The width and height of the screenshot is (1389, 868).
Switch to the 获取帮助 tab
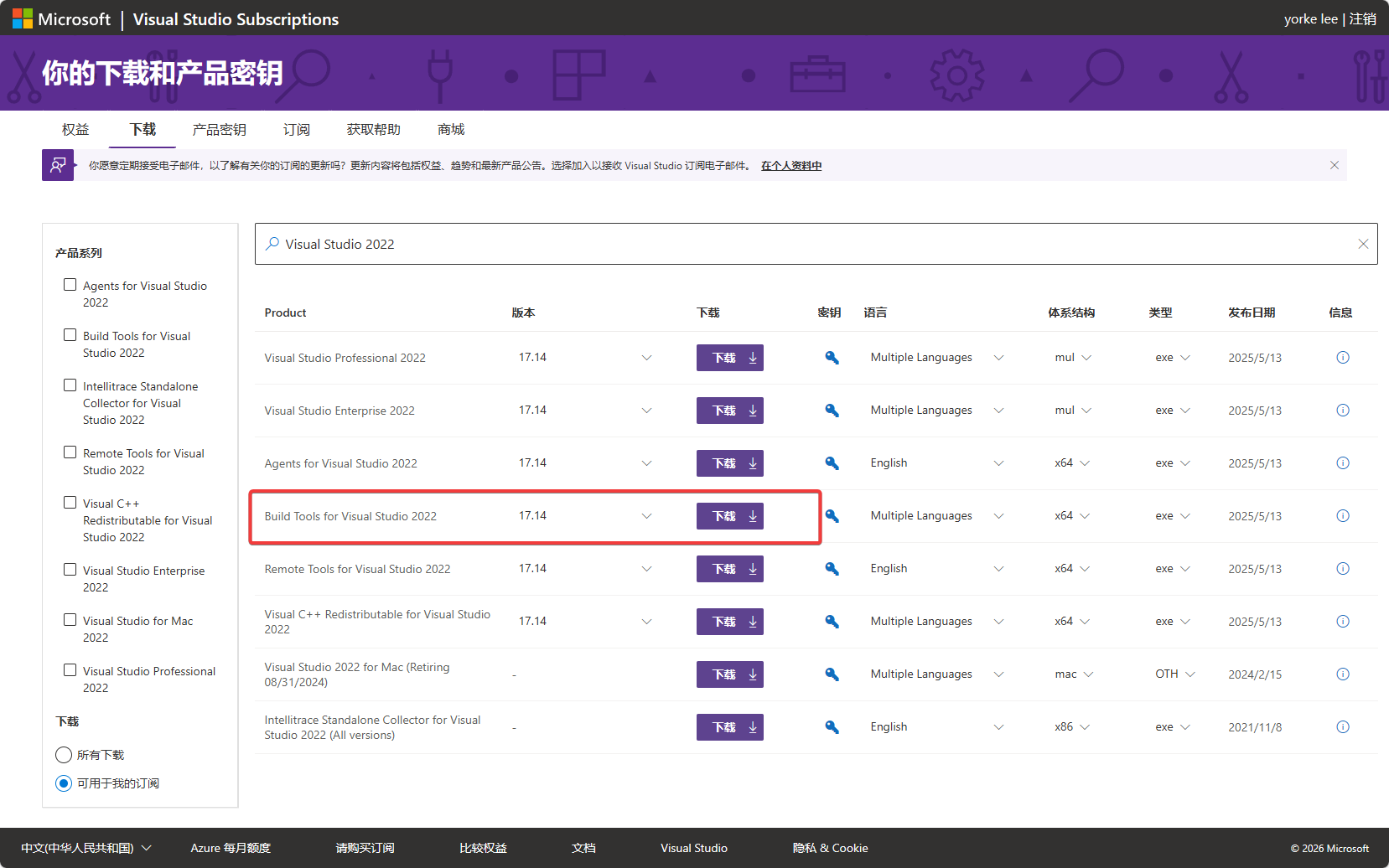[373, 130]
